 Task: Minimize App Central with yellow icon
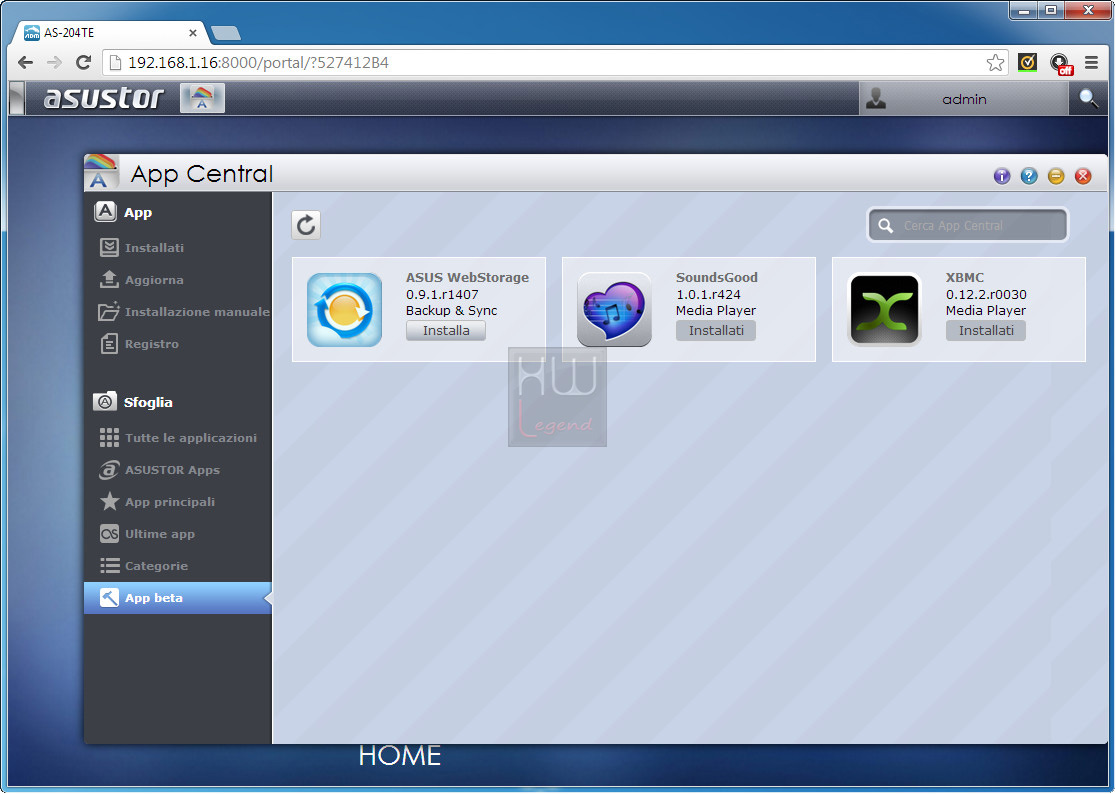(1056, 176)
